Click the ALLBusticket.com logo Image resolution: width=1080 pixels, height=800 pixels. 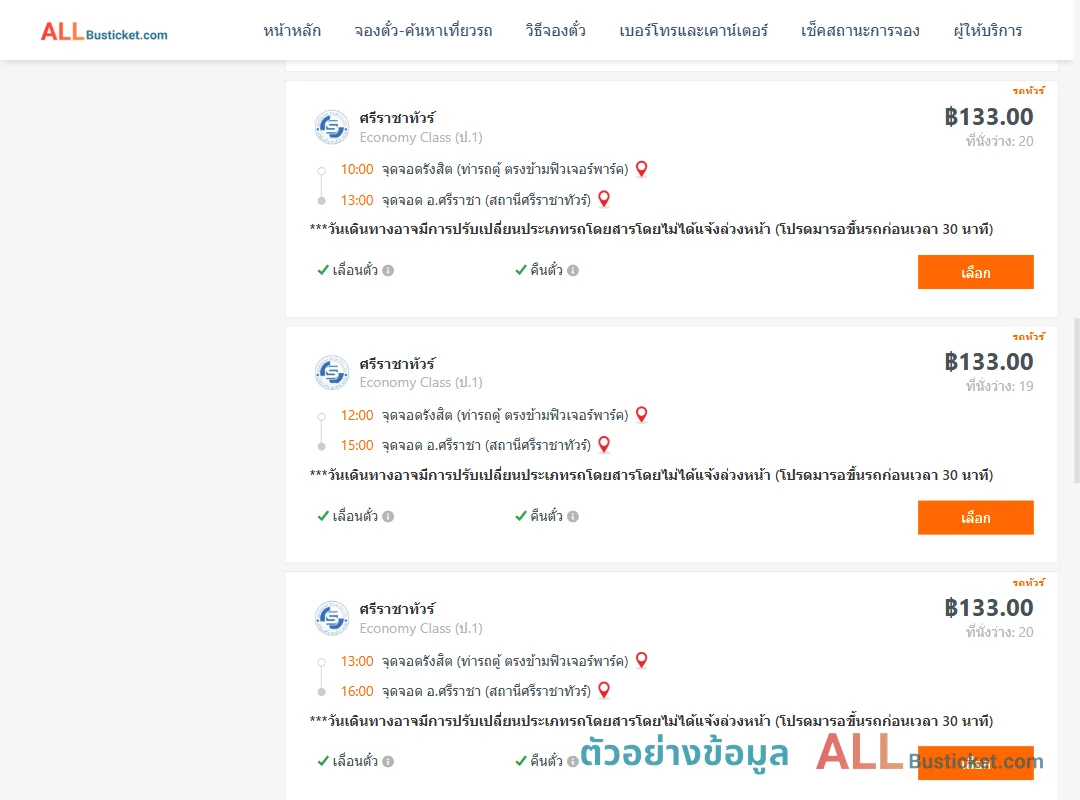coord(104,31)
